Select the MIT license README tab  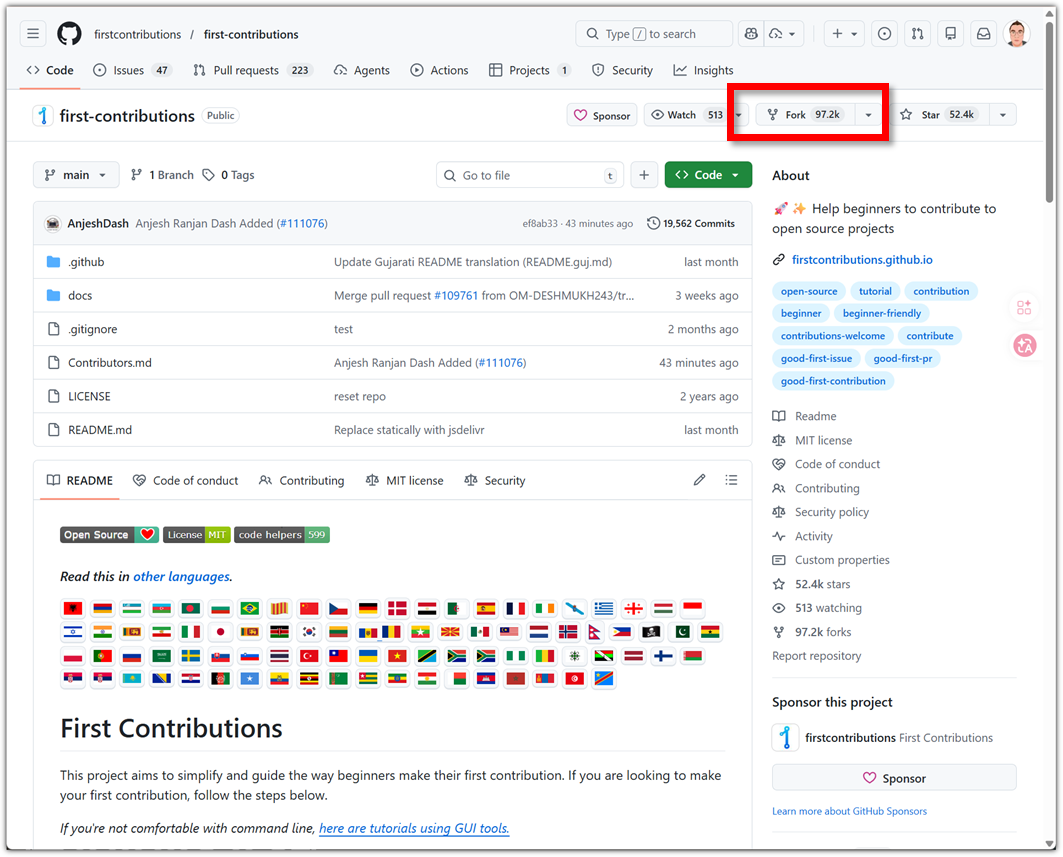click(x=405, y=481)
